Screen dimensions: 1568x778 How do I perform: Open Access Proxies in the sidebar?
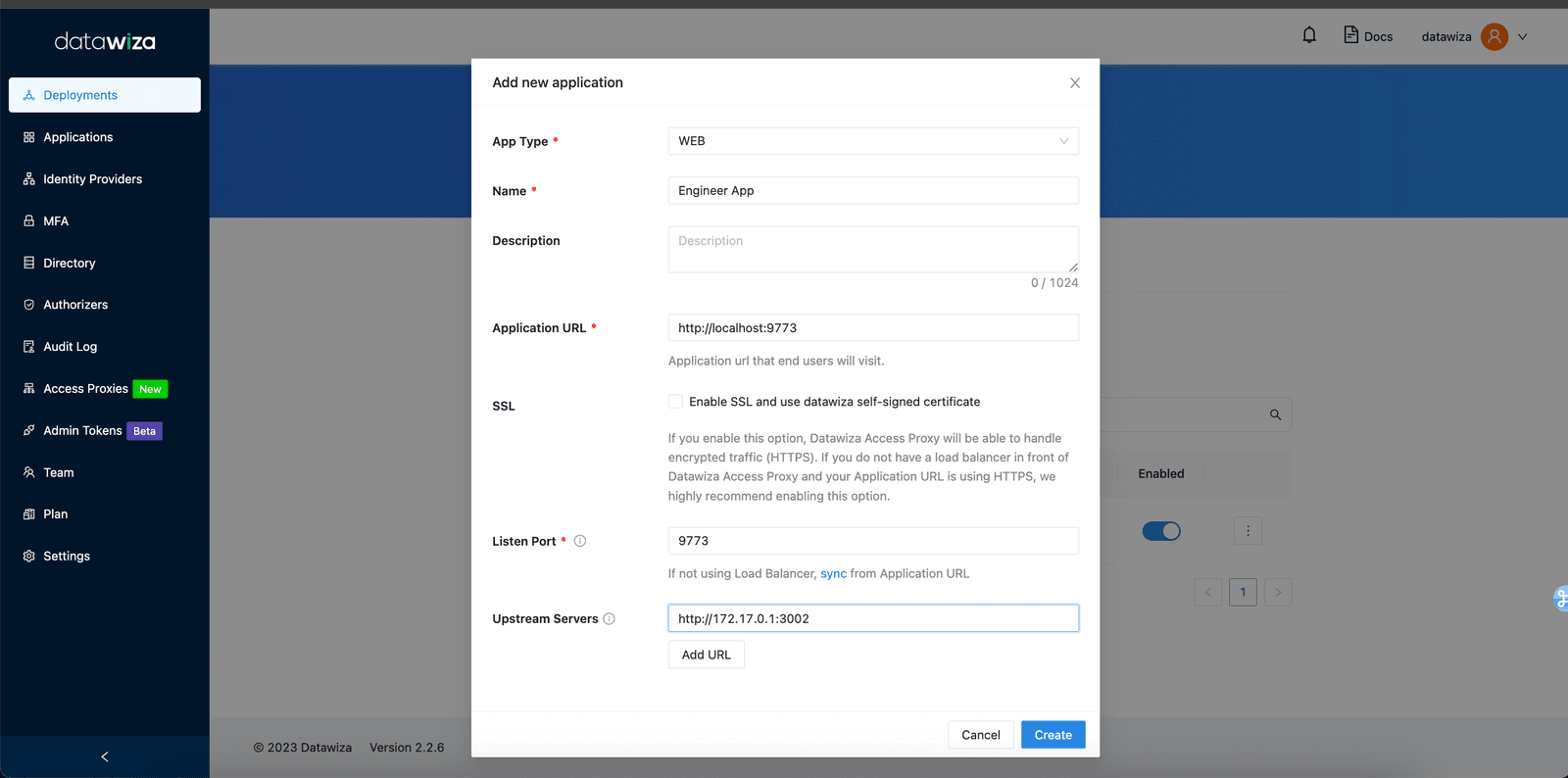pos(105,389)
